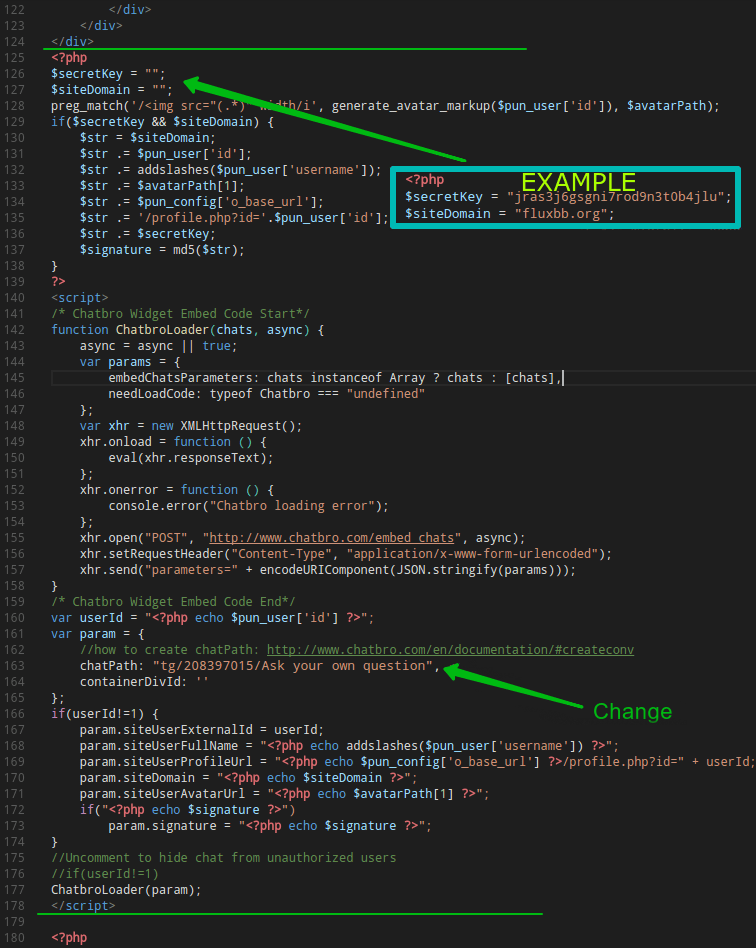Click the param.siteUserProfileUrl line
The width and height of the screenshot is (756, 948).
(417, 762)
